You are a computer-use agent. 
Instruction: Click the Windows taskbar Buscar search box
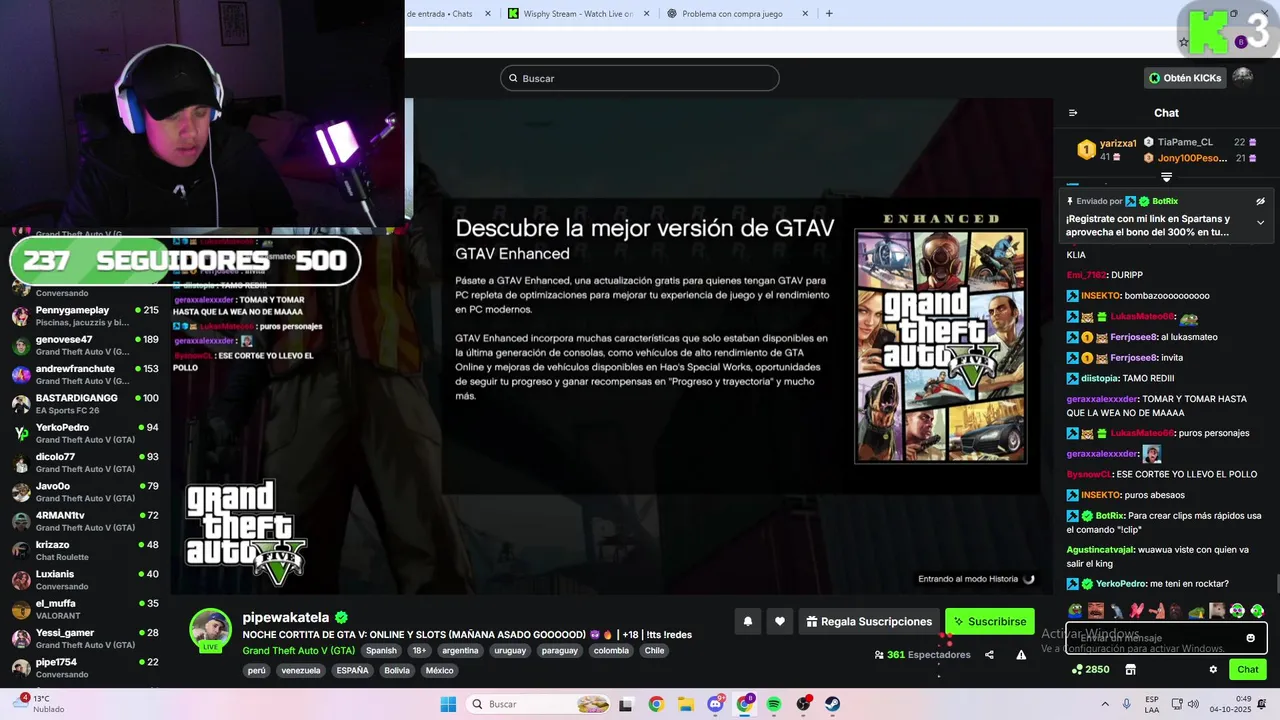point(540,704)
